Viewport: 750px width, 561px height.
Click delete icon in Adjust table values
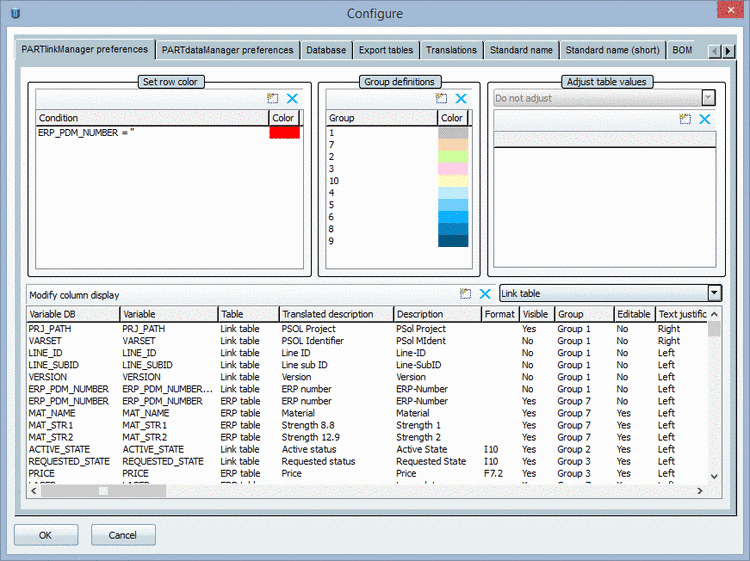coord(705,119)
